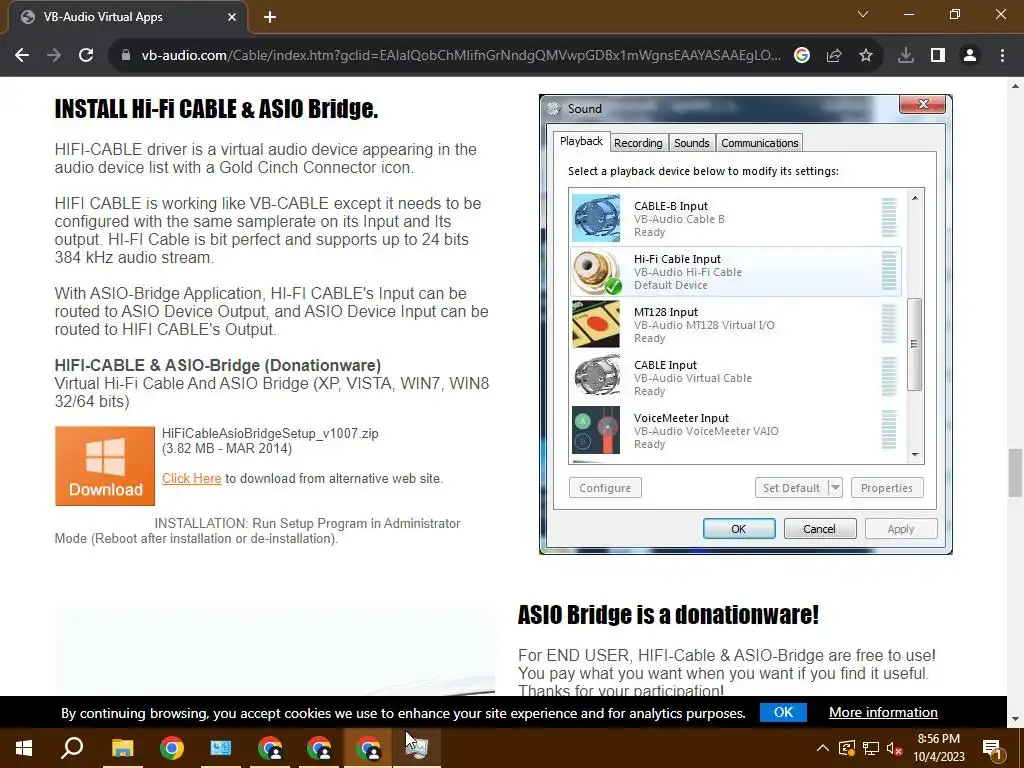Click the taskbar app under the cursor
Viewport: 1024px width, 768px height.
click(x=417, y=748)
